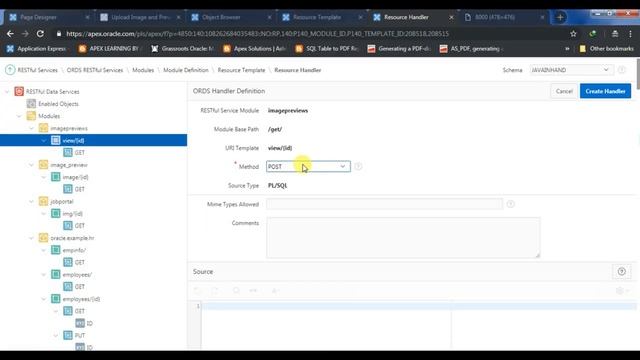Click the view/{id} template icon

pos(56,140)
